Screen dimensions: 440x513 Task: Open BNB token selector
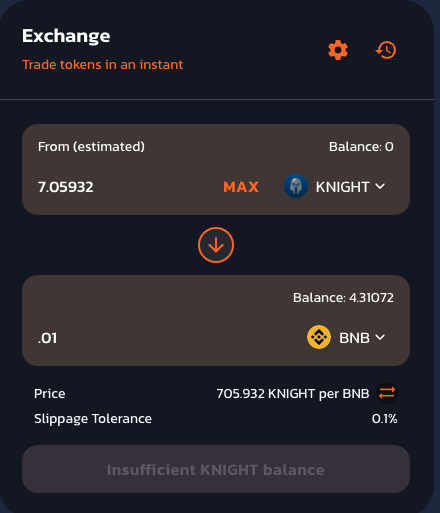[346, 337]
